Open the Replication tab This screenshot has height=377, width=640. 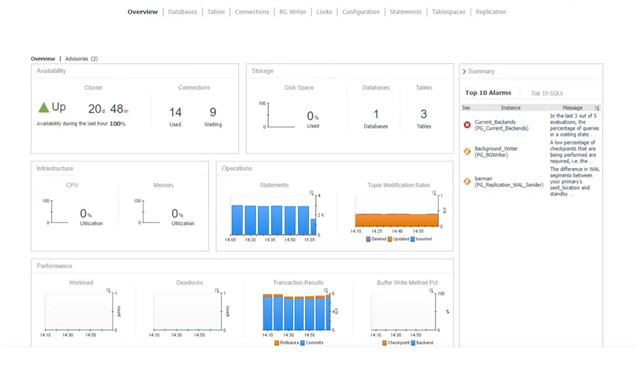tap(491, 12)
